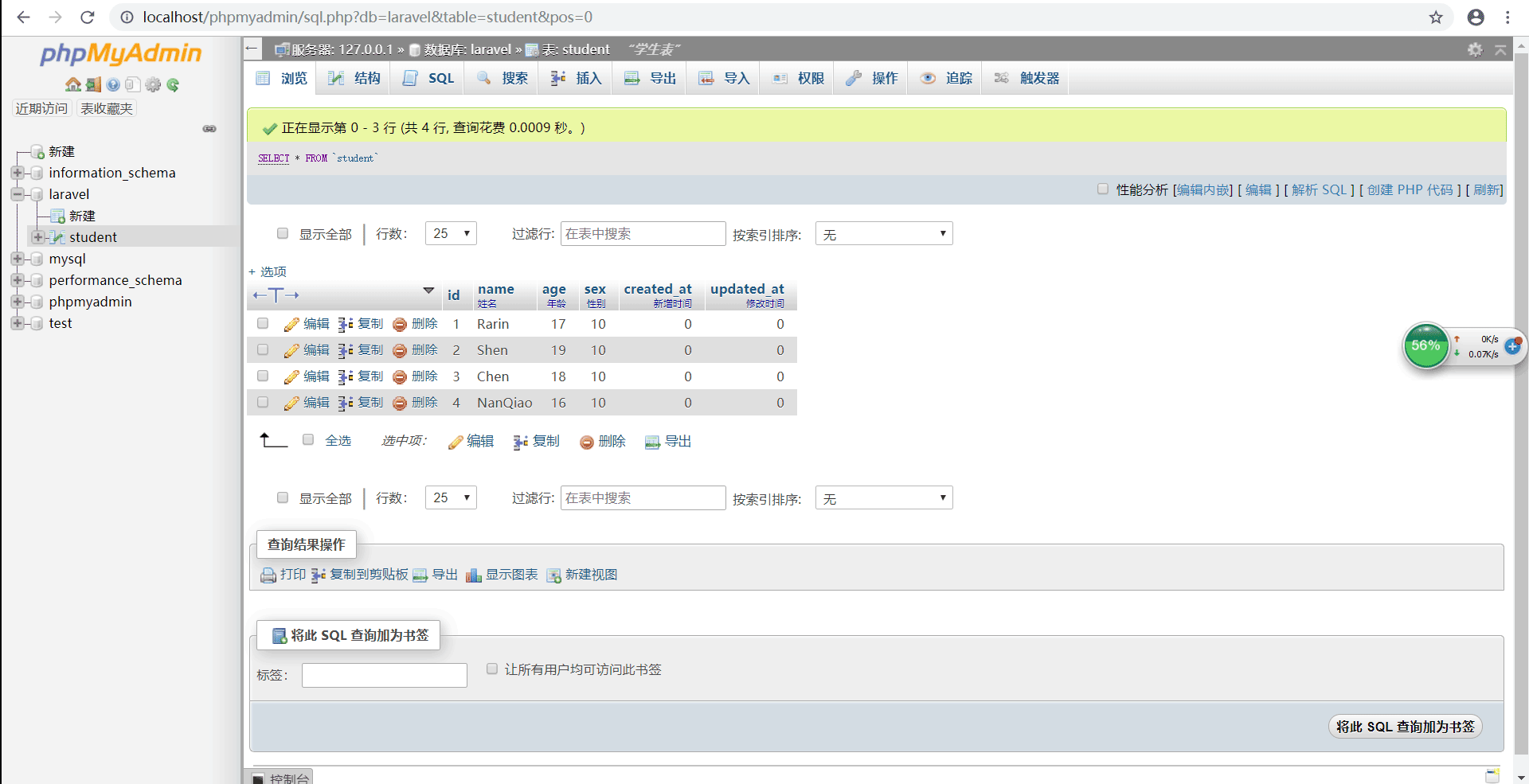
Task: Click the 打印 print icon under query results
Action: pos(269,574)
